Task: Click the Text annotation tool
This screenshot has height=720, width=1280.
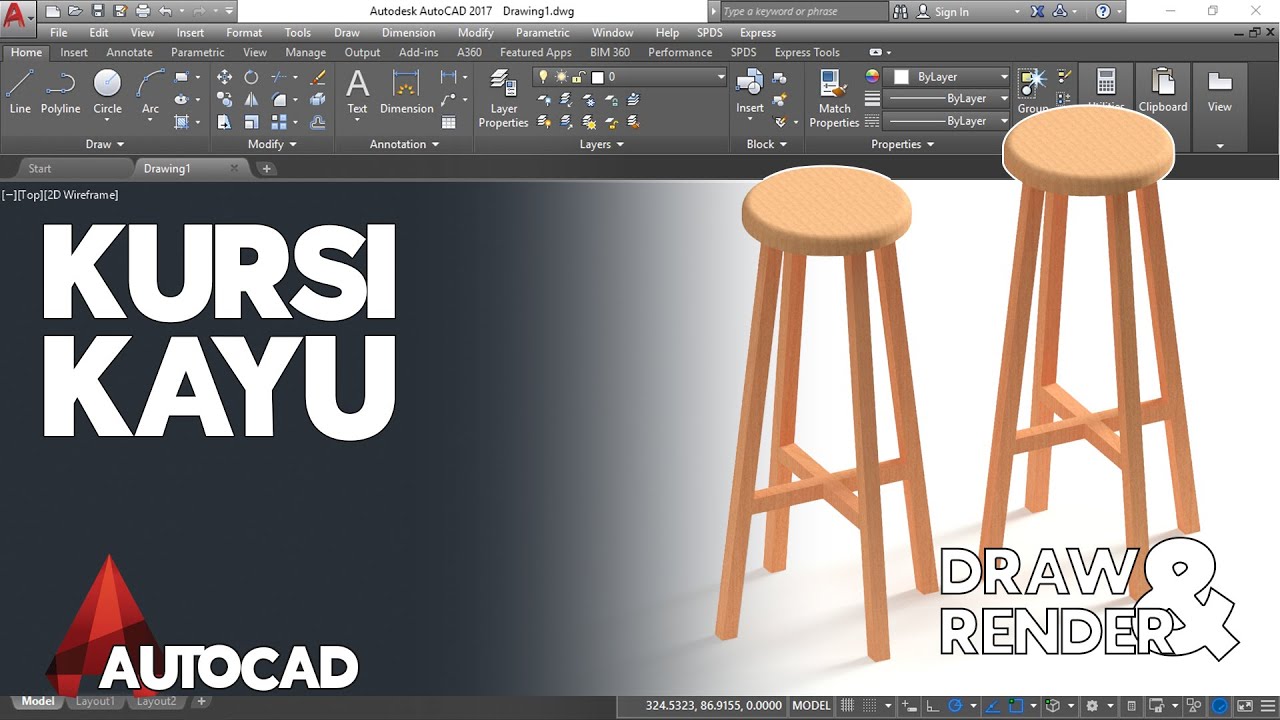Action: click(357, 92)
